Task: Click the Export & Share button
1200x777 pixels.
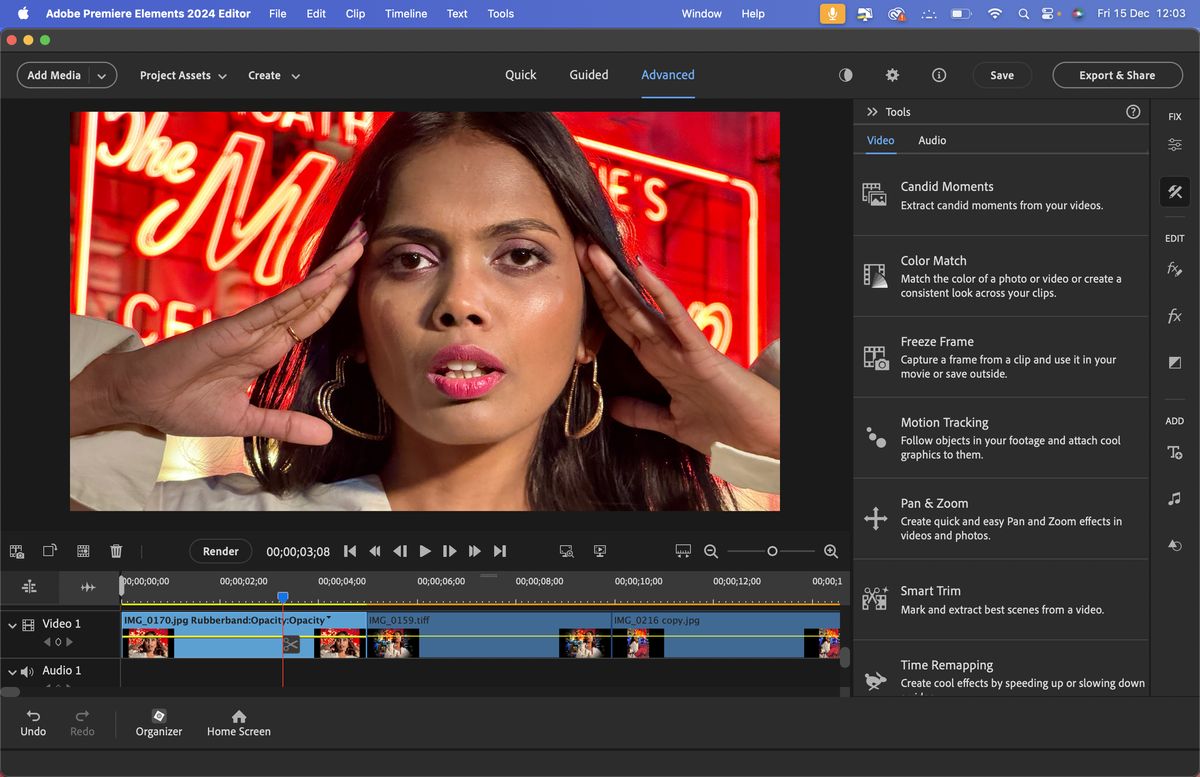Action: [x=1117, y=75]
